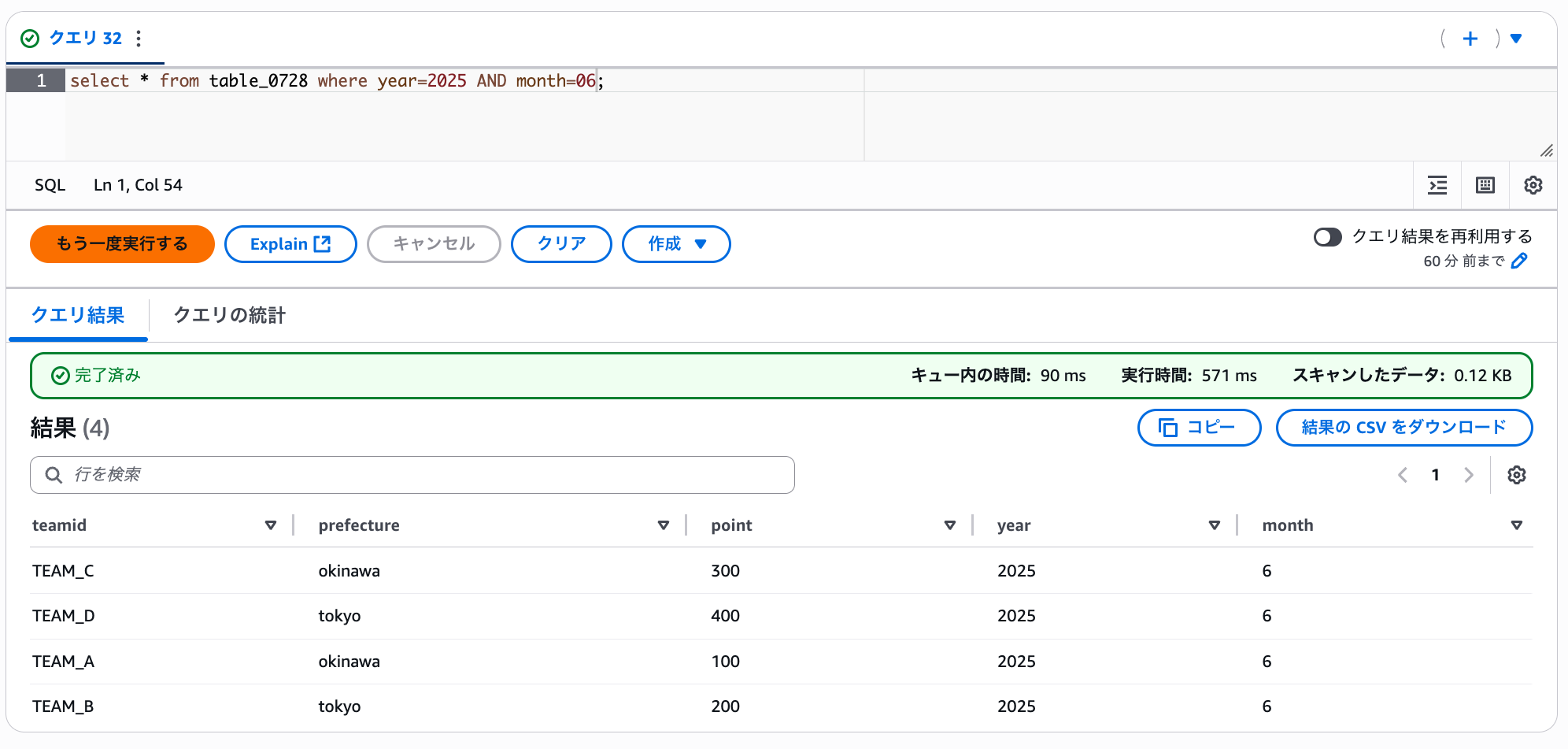The width and height of the screenshot is (1568, 749).
Task: Click tokyo in the TEAM_D row
Action: pyautogui.click(x=339, y=616)
